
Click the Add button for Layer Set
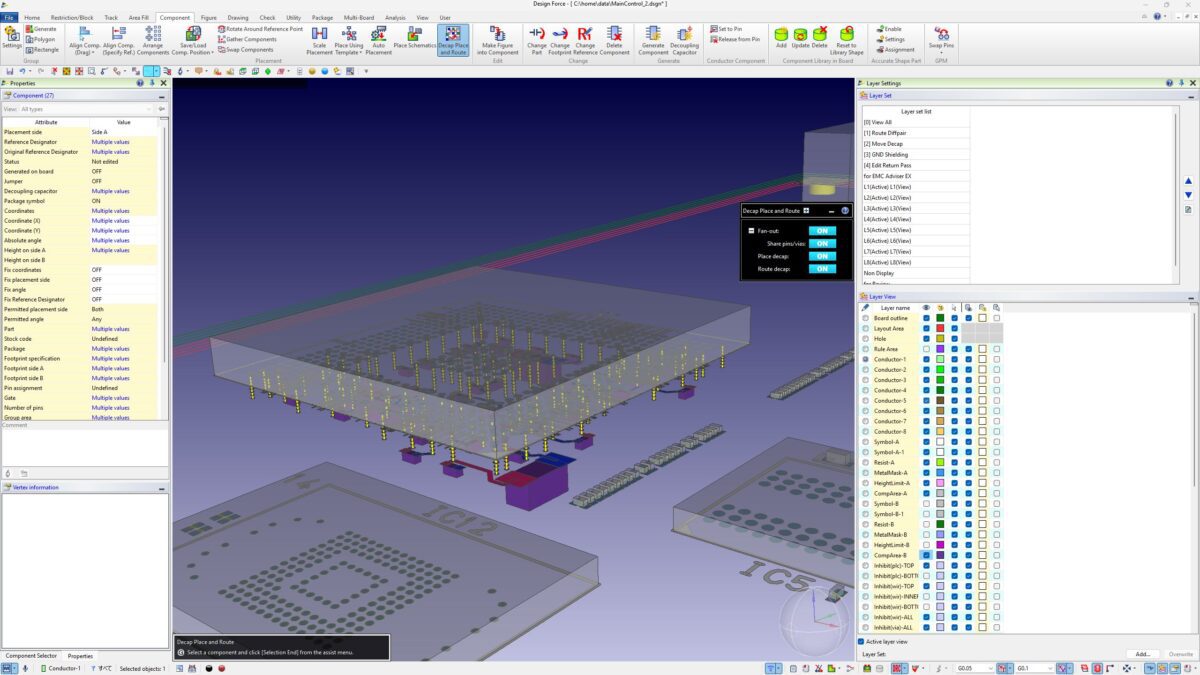click(x=1142, y=653)
